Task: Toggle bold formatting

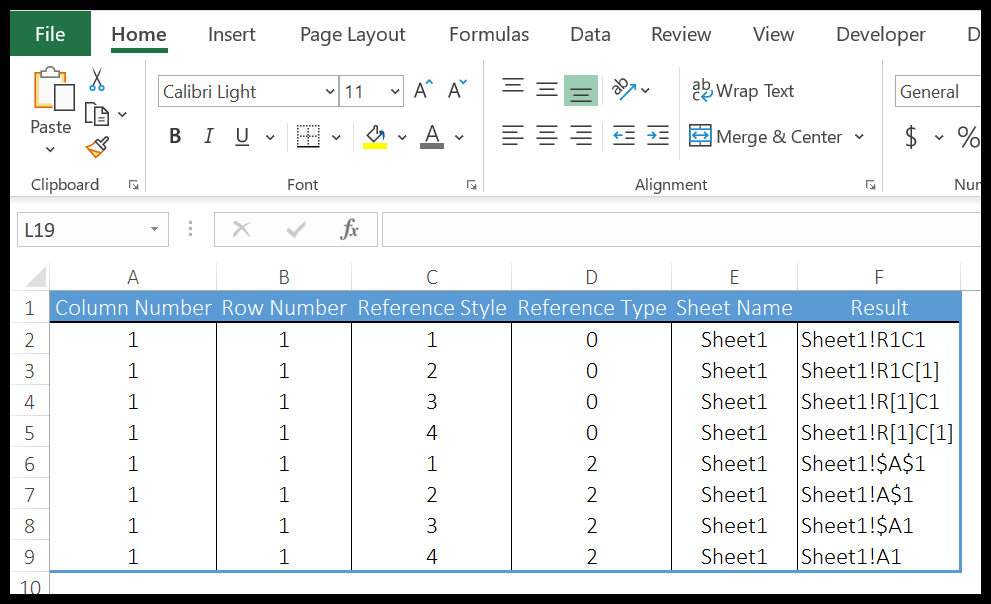Action: coord(175,136)
